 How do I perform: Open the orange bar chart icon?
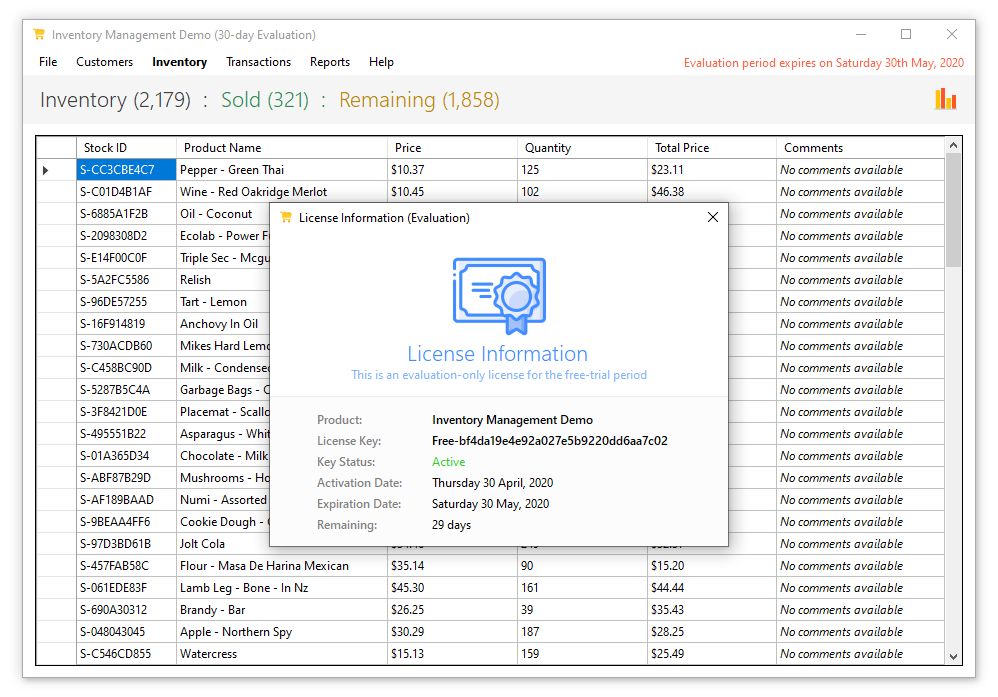pyautogui.click(x=945, y=99)
